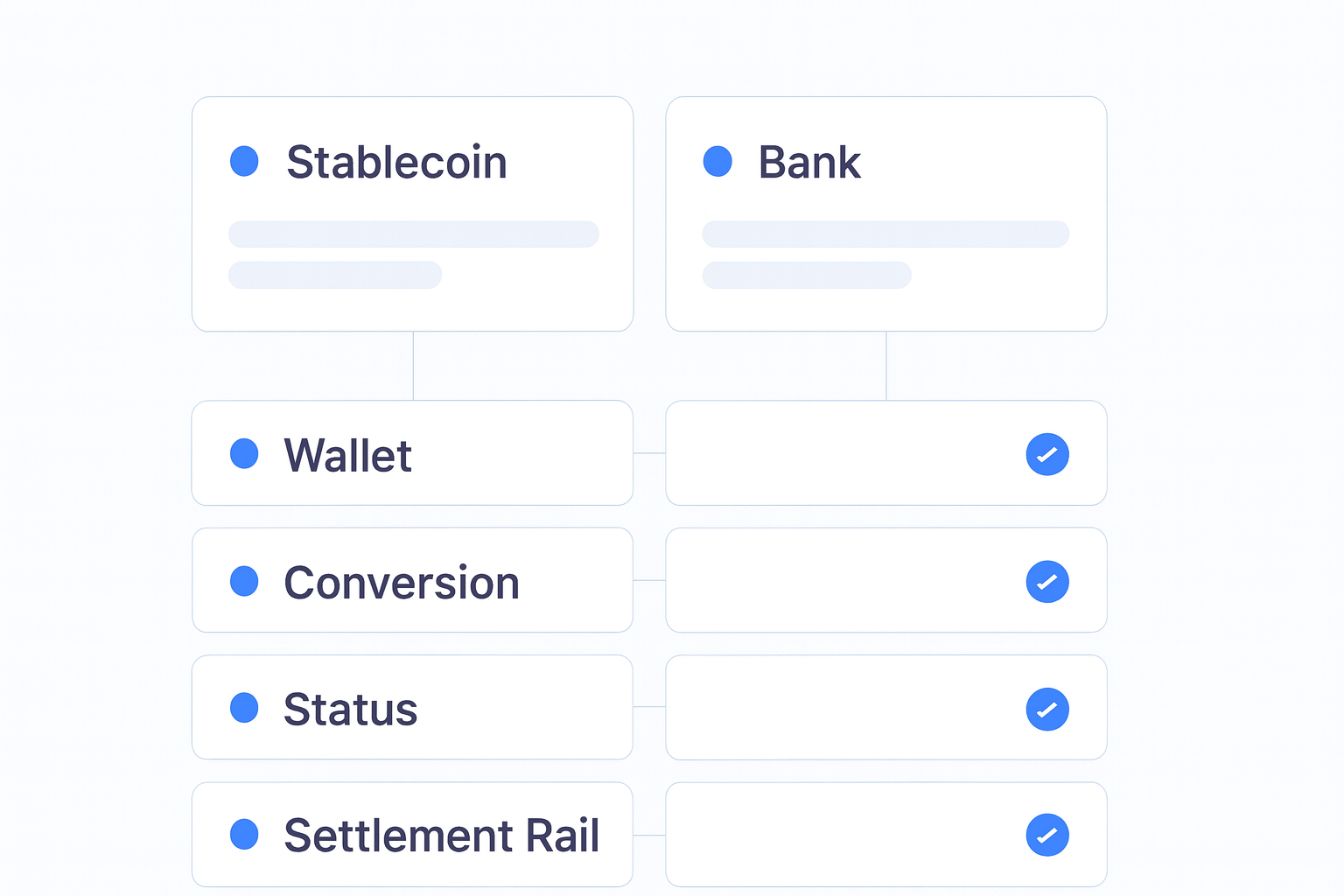Image resolution: width=1344 pixels, height=896 pixels.
Task: Open the Status row
Action: (x=412, y=707)
